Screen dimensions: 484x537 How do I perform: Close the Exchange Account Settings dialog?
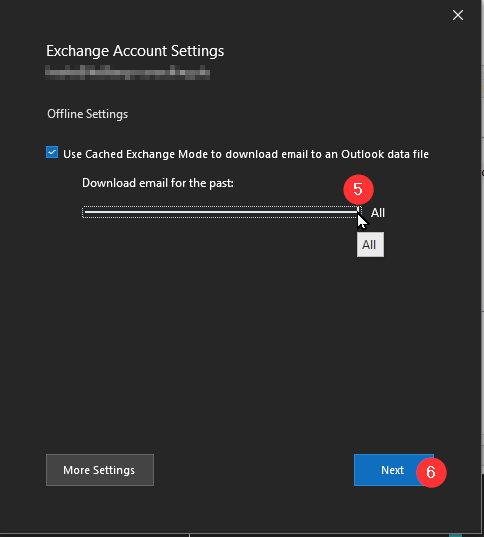pos(458,15)
